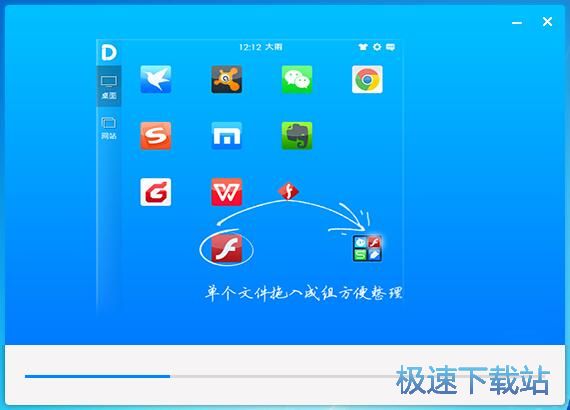Image resolution: width=570 pixels, height=410 pixels.
Task: Launch the WPS red W icon
Action: click(x=226, y=192)
